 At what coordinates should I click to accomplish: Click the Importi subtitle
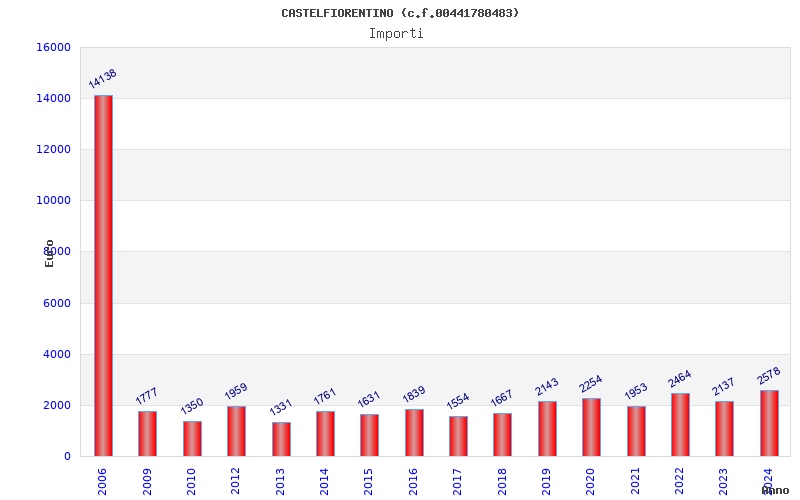coord(396,34)
